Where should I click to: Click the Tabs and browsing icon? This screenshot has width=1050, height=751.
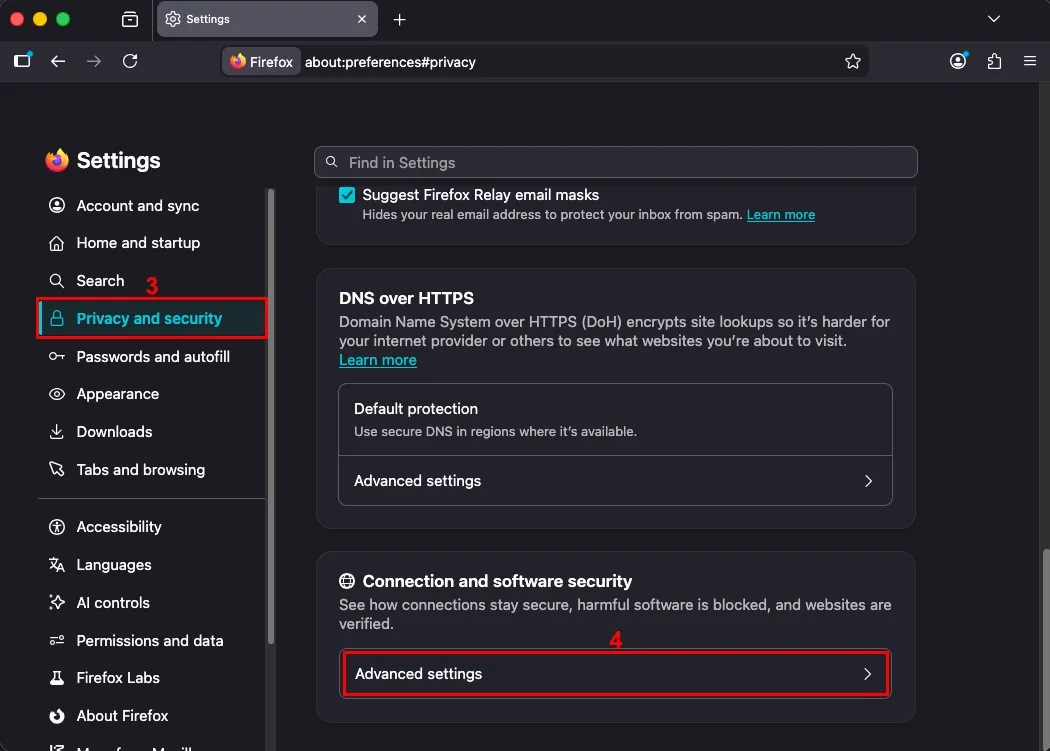(x=57, y=469)
